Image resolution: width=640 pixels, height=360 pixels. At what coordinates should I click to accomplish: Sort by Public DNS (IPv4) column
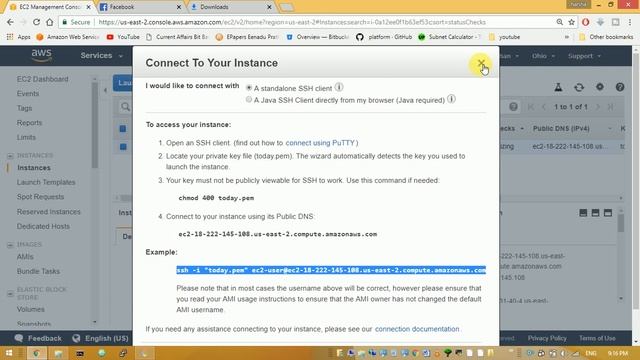(561, 129)
